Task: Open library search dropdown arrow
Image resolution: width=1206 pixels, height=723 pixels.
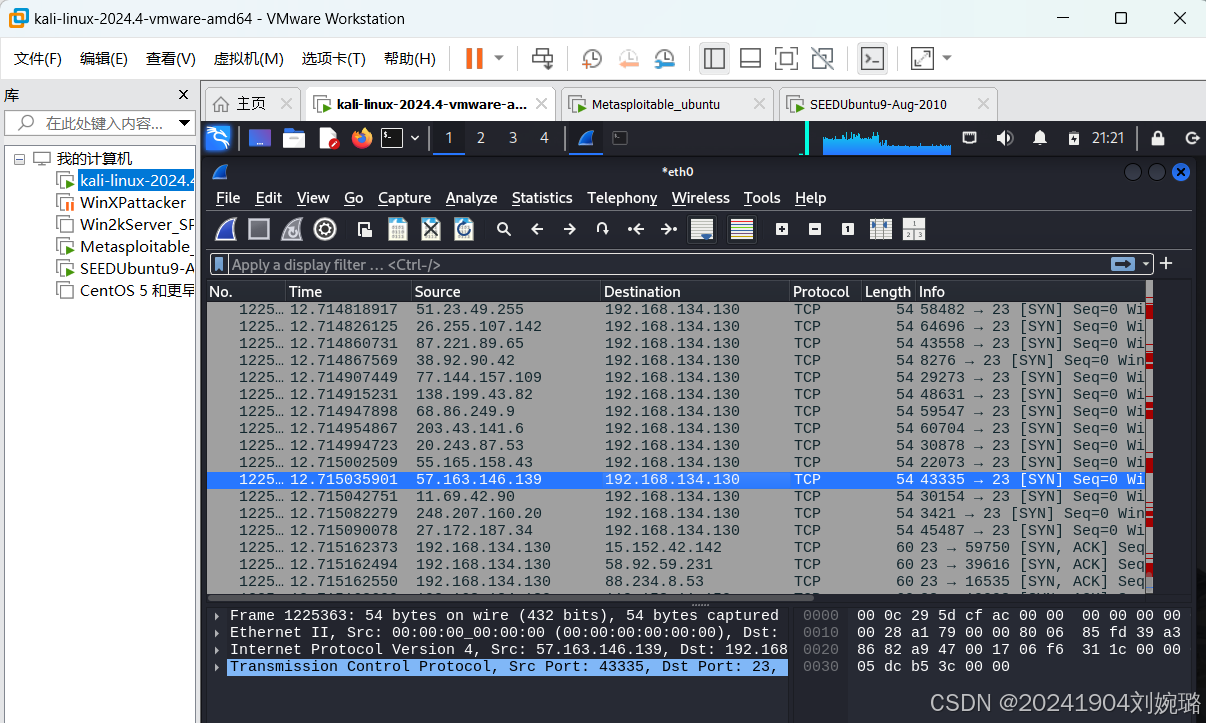Action: pyautogui.click(x=184, y=123)
